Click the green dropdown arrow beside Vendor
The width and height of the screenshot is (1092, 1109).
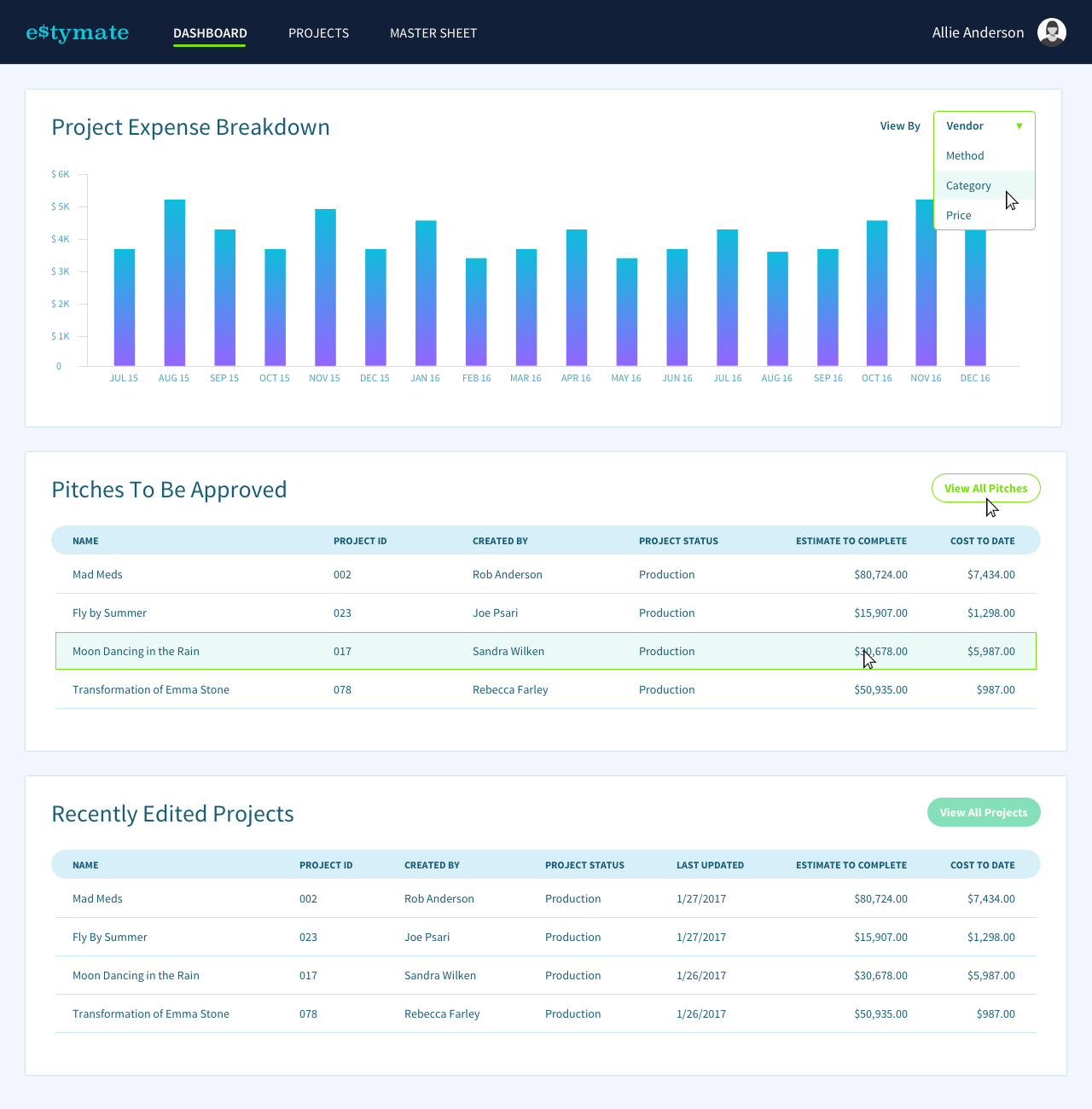(1019, 126)
